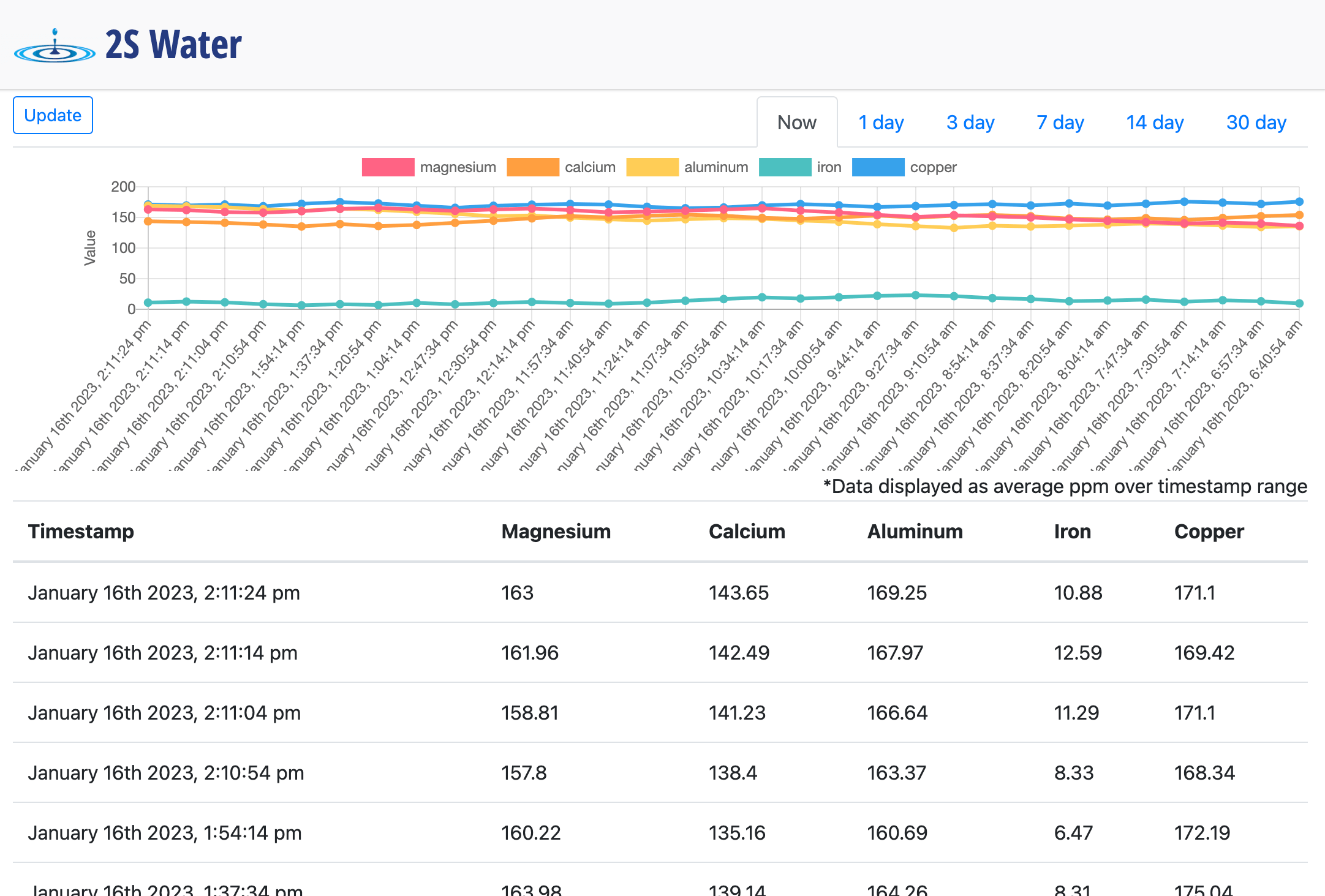Click copper value 168.34
Viewport: 1325px width, 896px height.
(x=1204, y=772)
